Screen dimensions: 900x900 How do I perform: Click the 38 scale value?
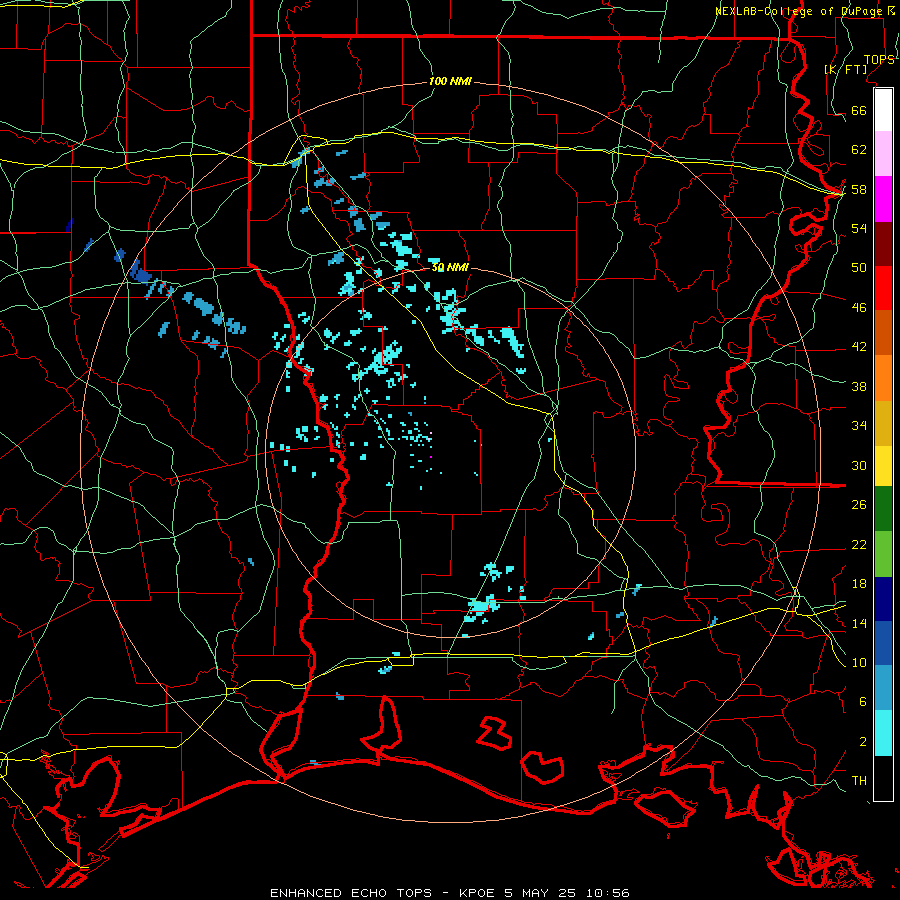click(859, 386)
